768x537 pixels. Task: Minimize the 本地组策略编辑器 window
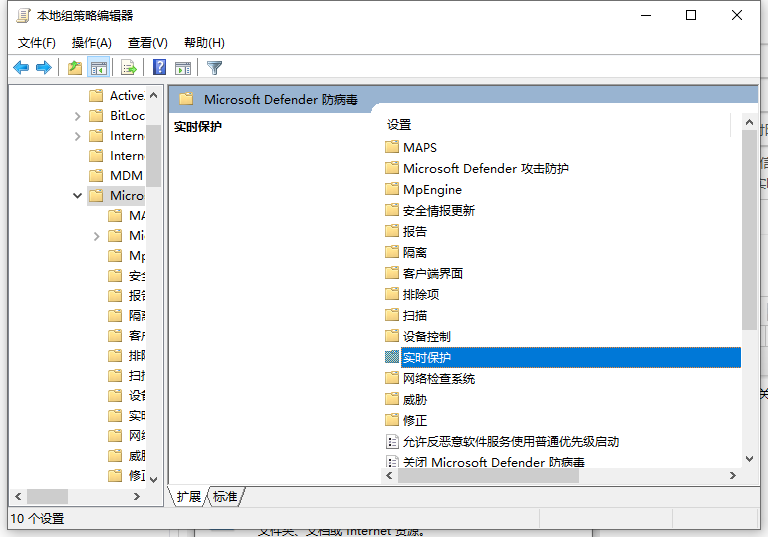pyautogui.click(x=646, y=15)
